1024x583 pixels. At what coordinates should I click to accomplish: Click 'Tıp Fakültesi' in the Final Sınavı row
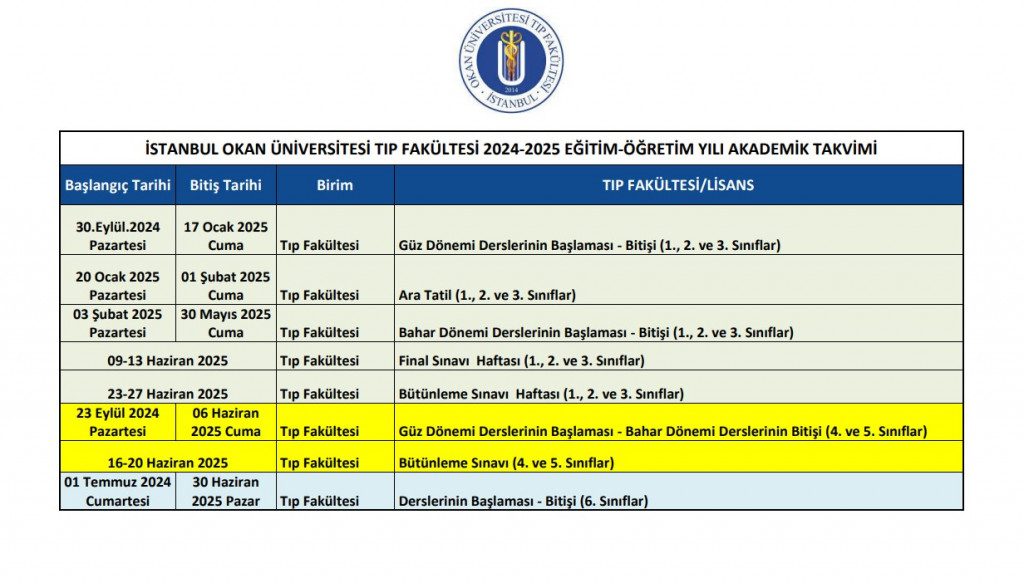319,360
